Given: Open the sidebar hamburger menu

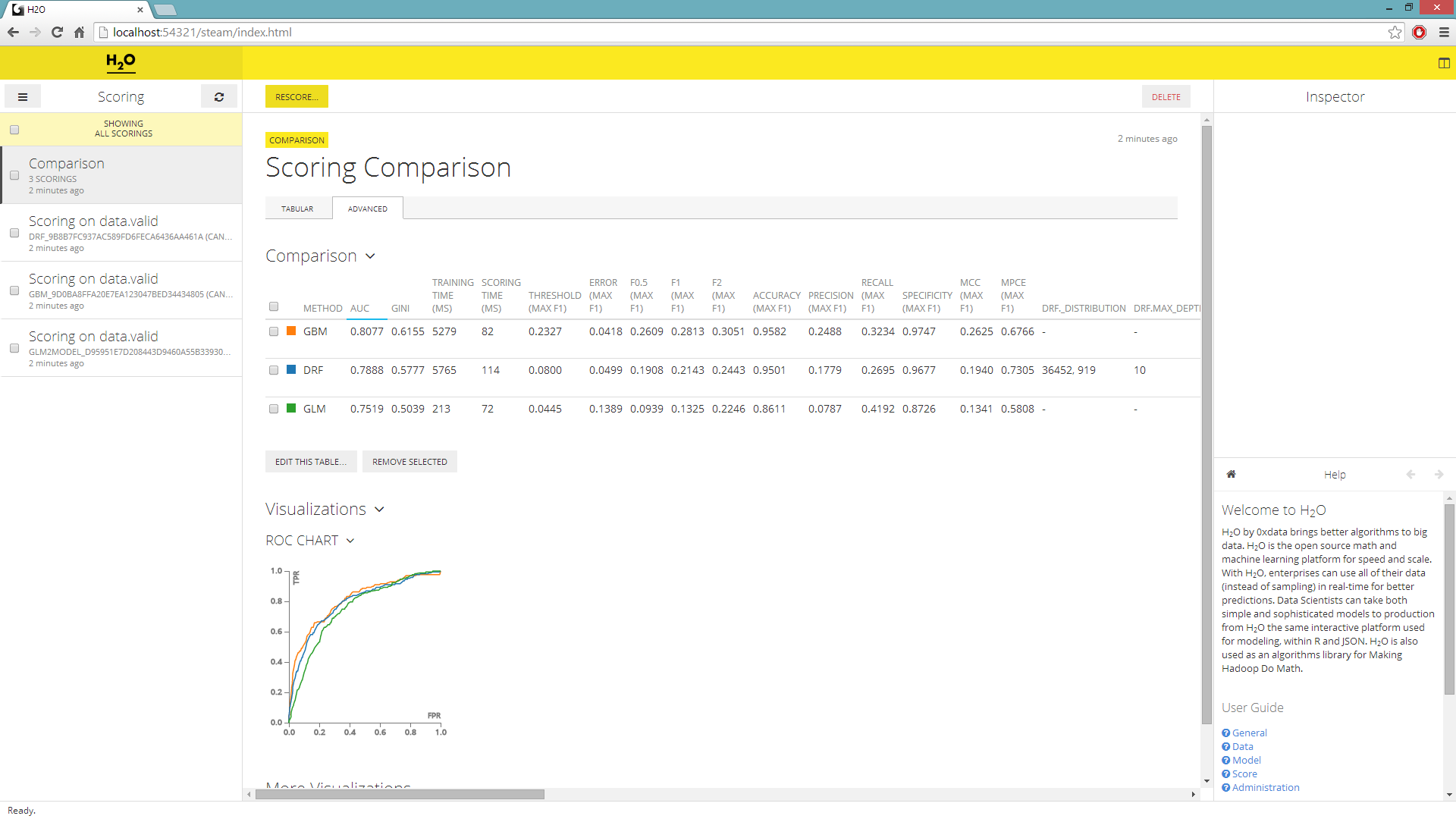Looking at the screenshot, I should click(23, 96).
